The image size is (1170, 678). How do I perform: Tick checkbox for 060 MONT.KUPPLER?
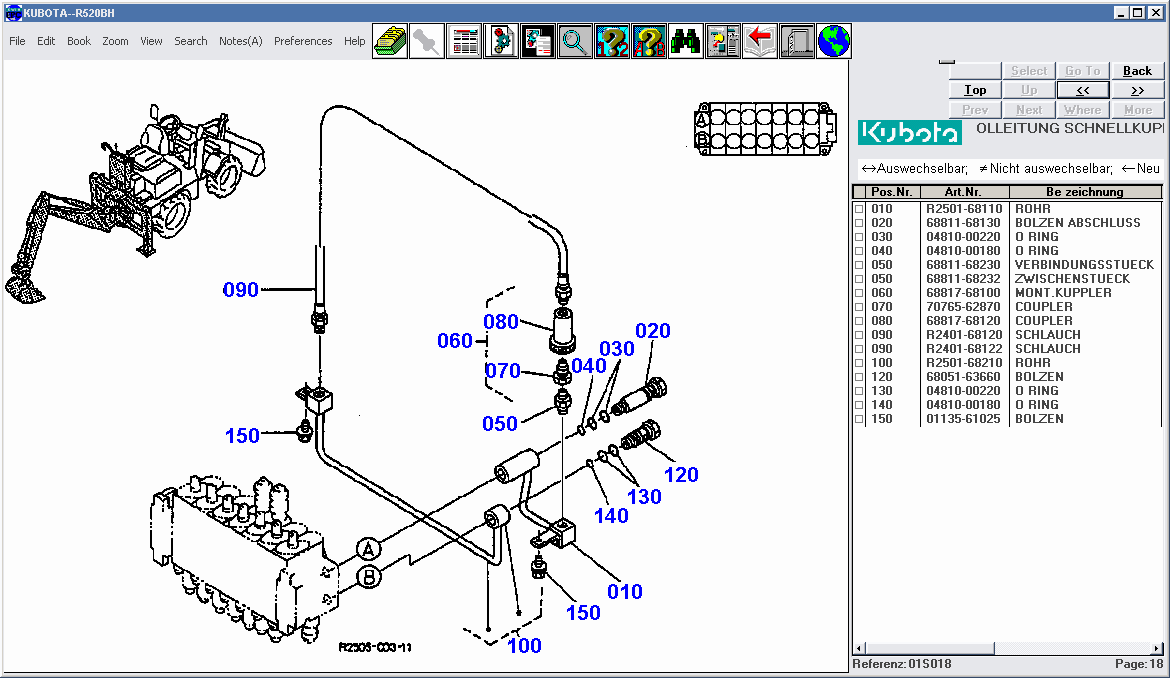[x=859, y=293]
